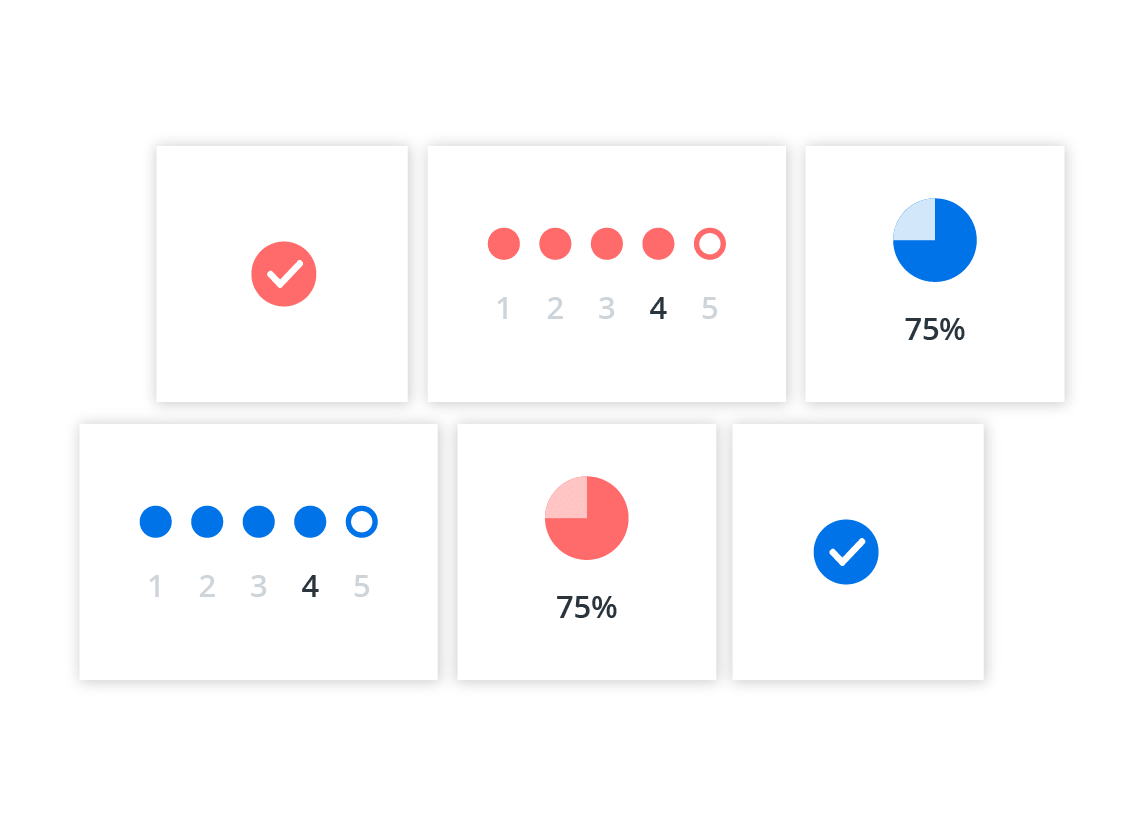Click the 75% label under red pie
Image resolution: width=1144 pixels, height=830 pixels.
point(587,608)
